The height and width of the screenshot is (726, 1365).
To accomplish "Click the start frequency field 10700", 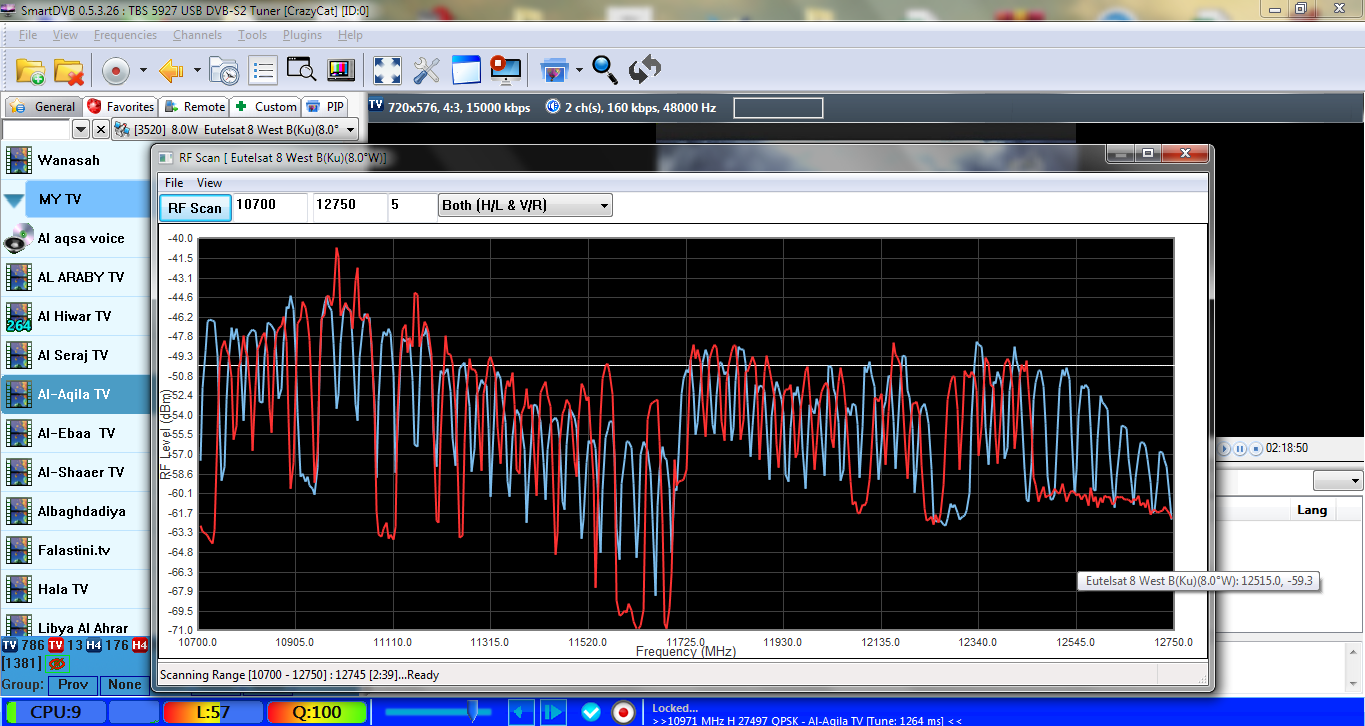I will [x=270, y=206].
